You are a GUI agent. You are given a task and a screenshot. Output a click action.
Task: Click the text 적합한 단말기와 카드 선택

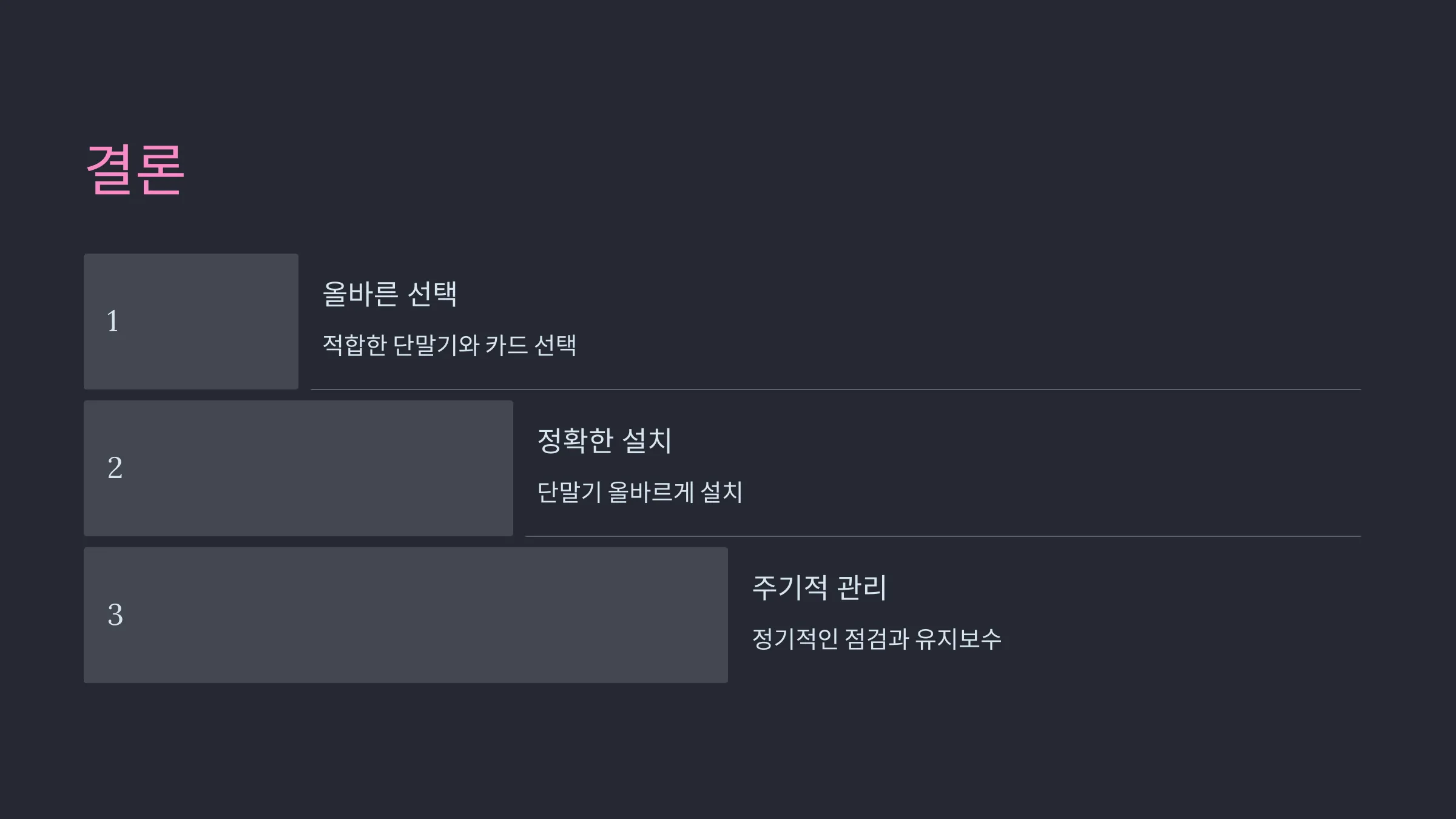pyautogui.click(x=450, y=345)
